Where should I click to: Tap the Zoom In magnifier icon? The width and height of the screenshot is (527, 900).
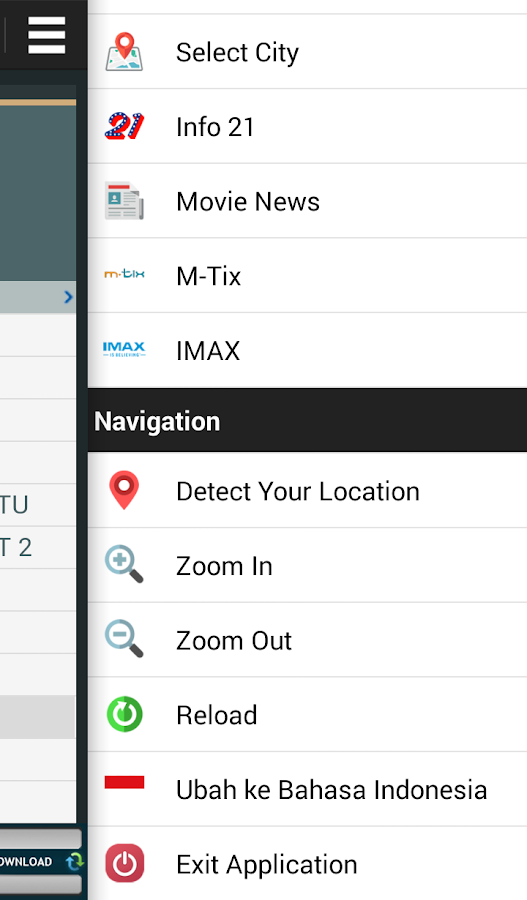pos(124,564)
